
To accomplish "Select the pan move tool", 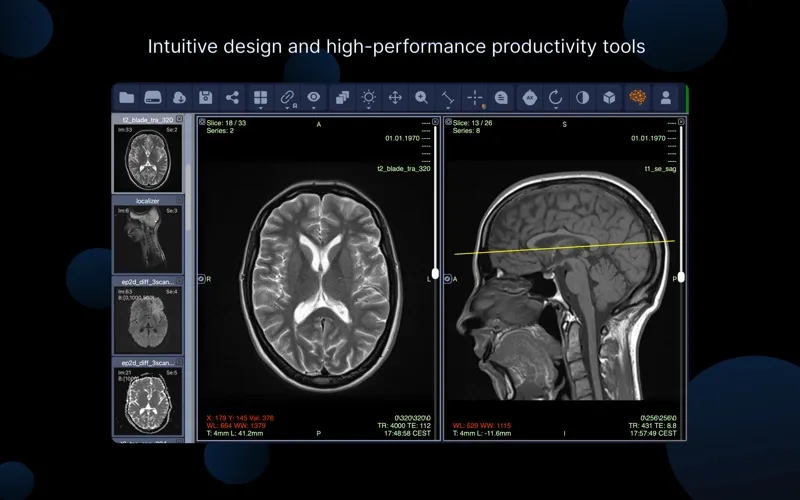I will [395, 97].
